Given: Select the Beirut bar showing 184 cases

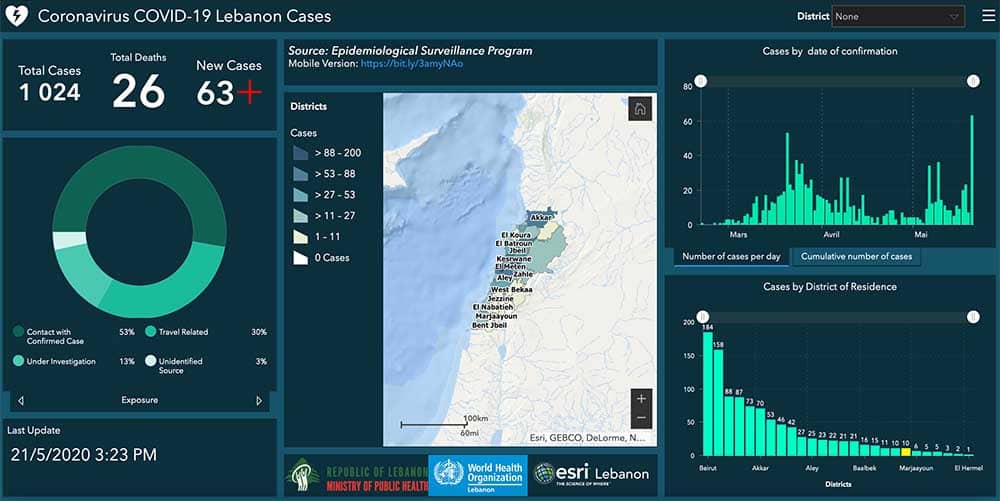Looking at the screenshot, I should pyautogui.click(x=708, y=391).
